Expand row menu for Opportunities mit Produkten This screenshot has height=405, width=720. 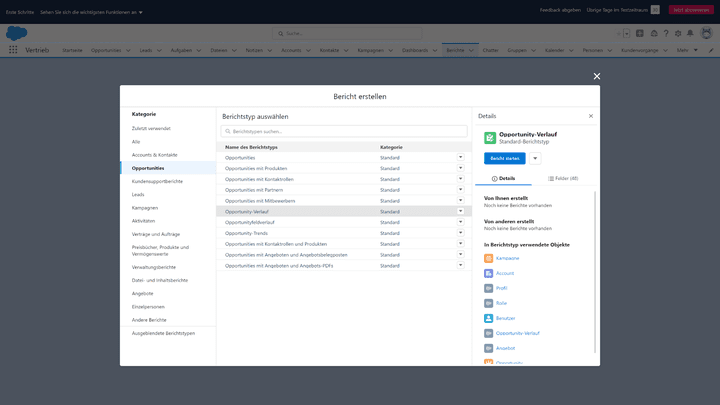[x=461, y=168]
